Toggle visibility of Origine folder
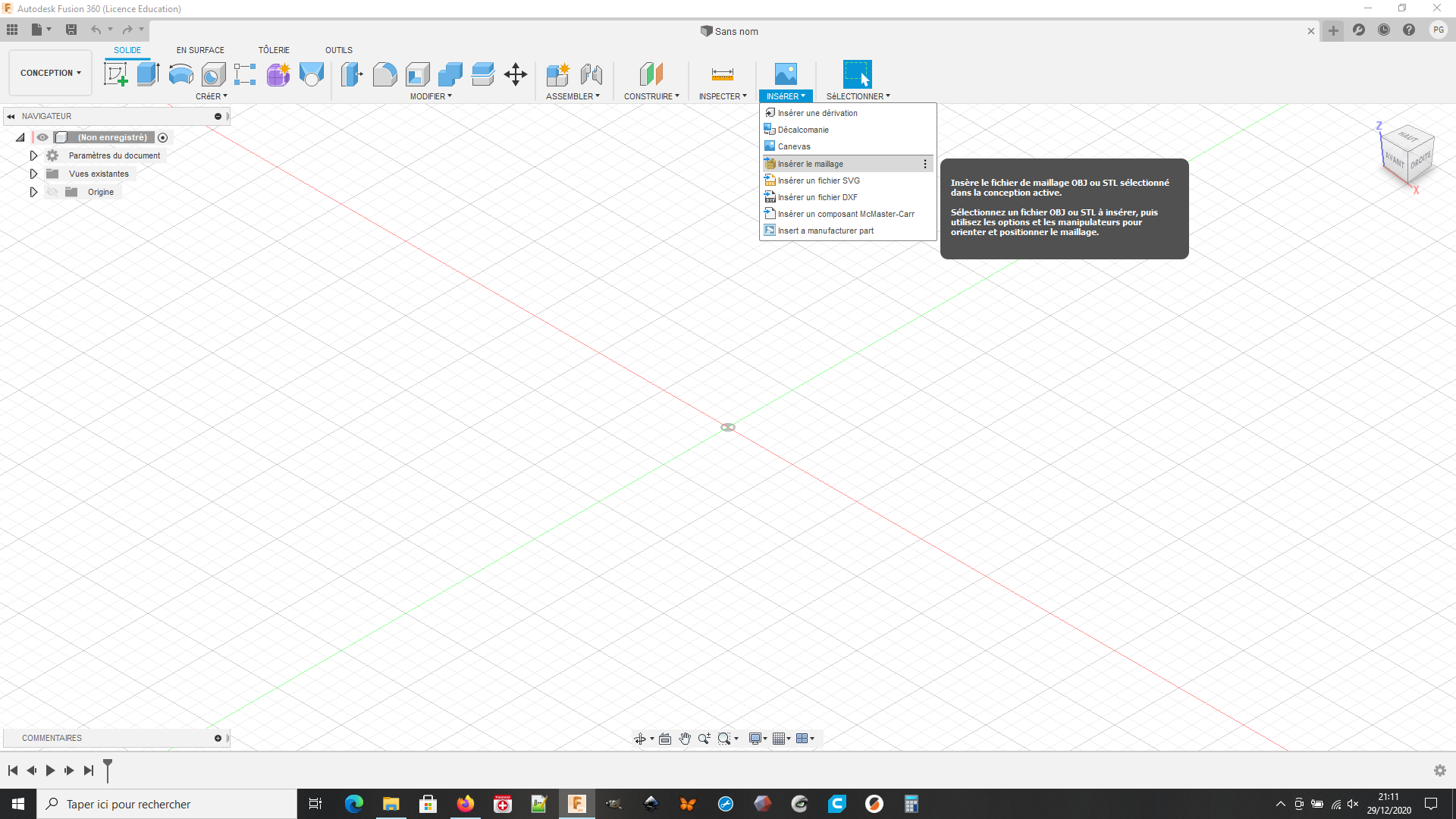 pos(52,192)
